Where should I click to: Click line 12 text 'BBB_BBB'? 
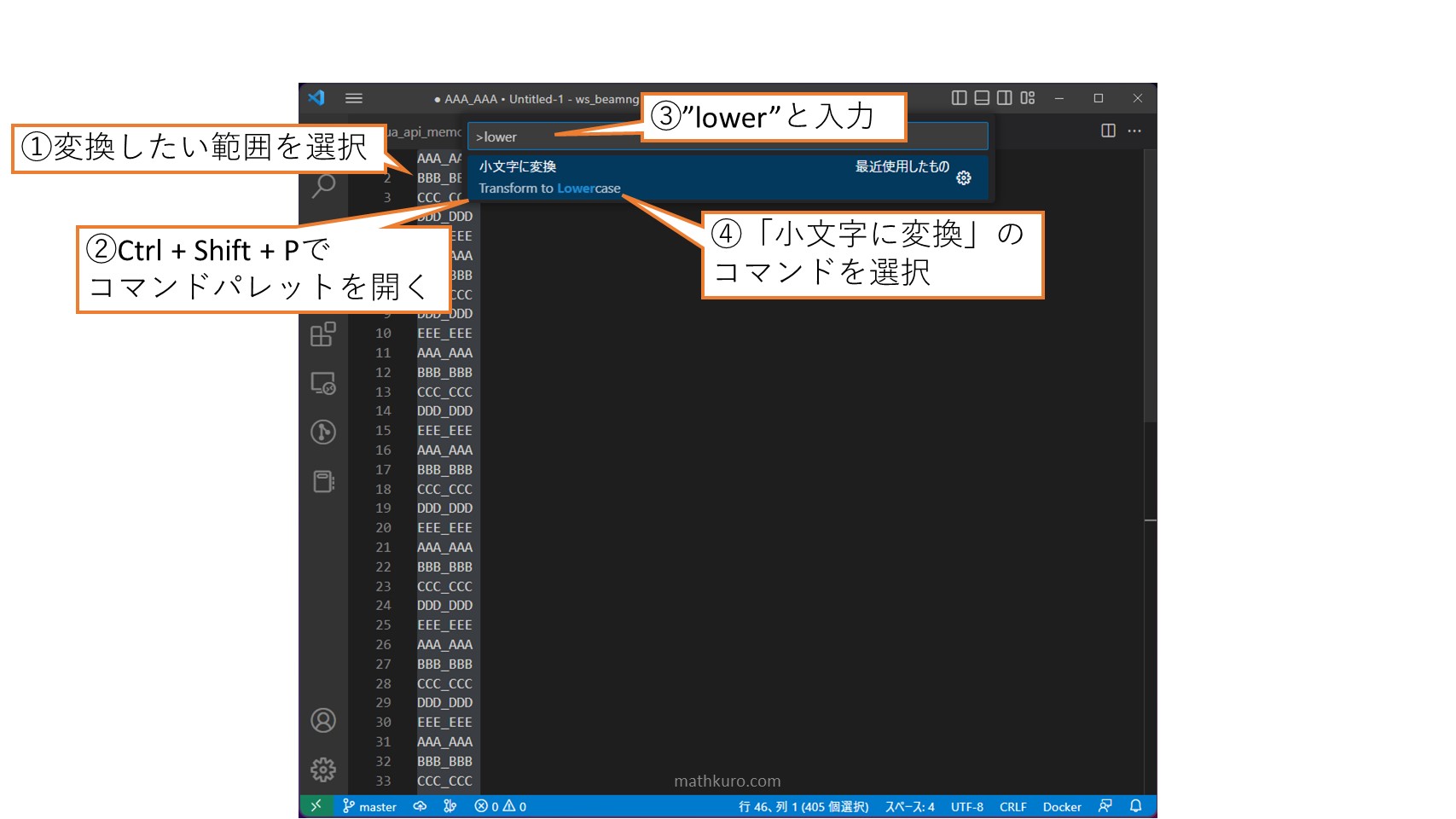click(x=444, y=373)
